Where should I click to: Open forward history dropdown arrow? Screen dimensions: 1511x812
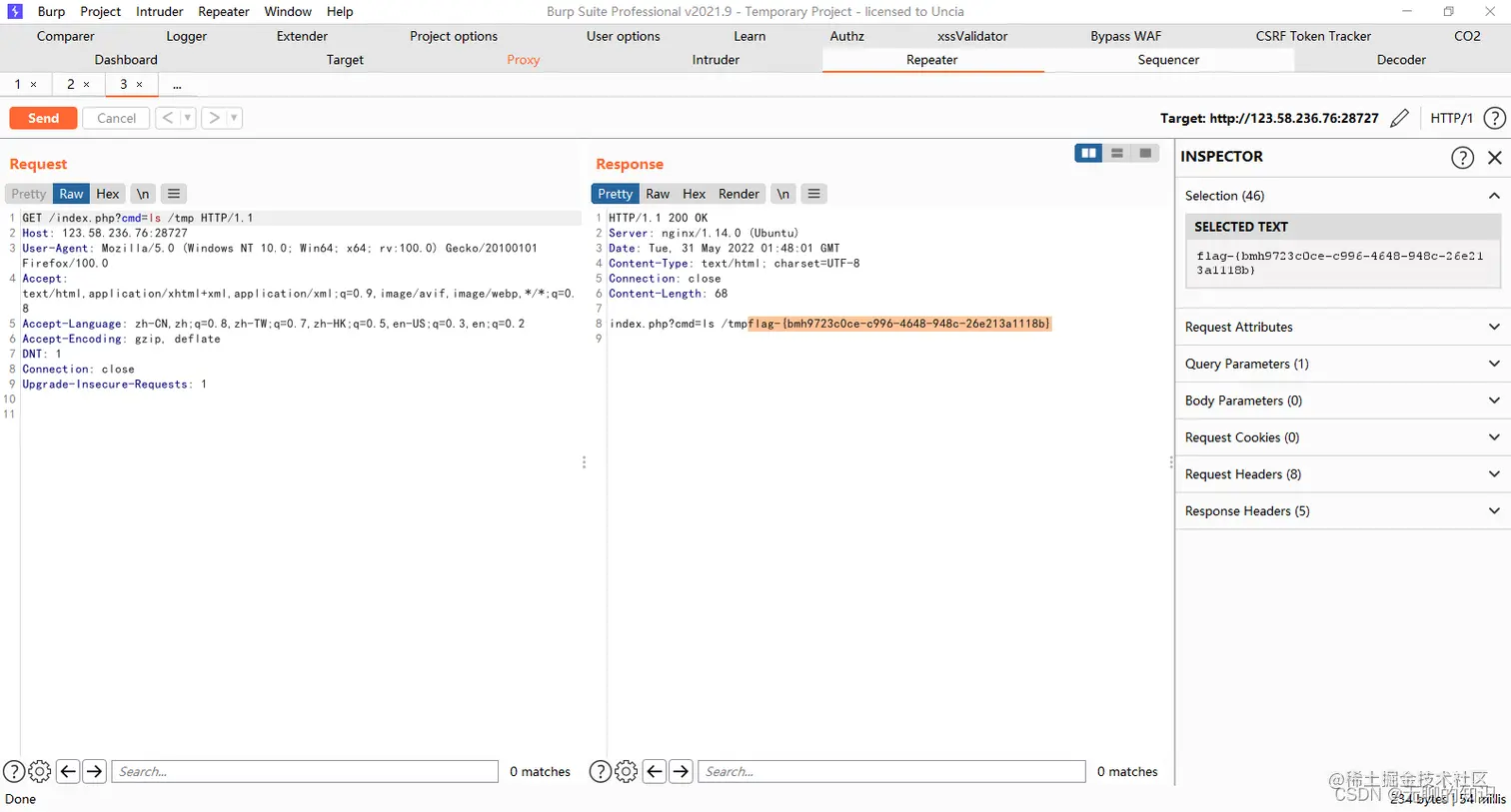tap(234, 118)
